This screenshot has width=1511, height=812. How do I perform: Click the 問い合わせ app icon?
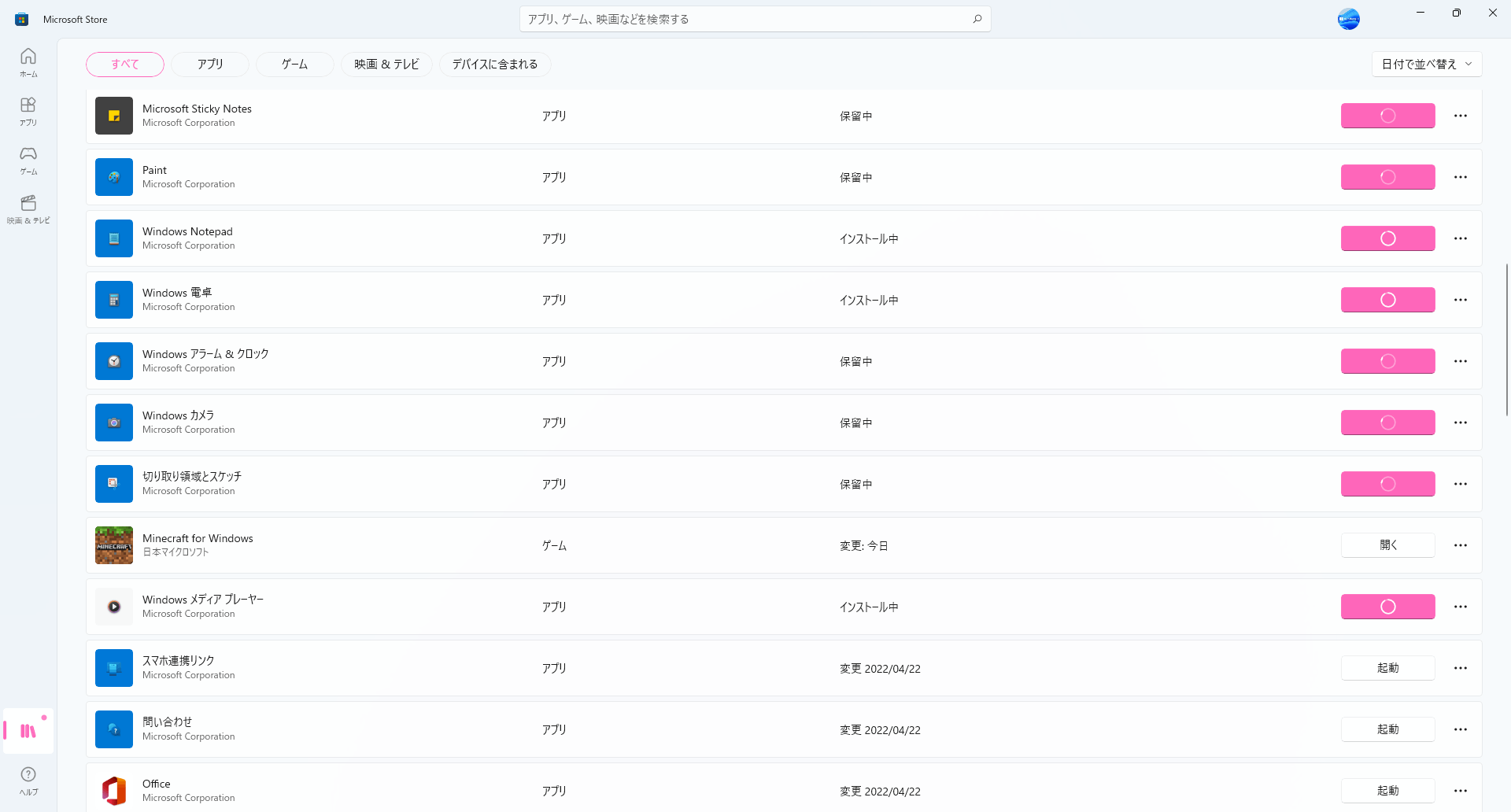point(114,729)
